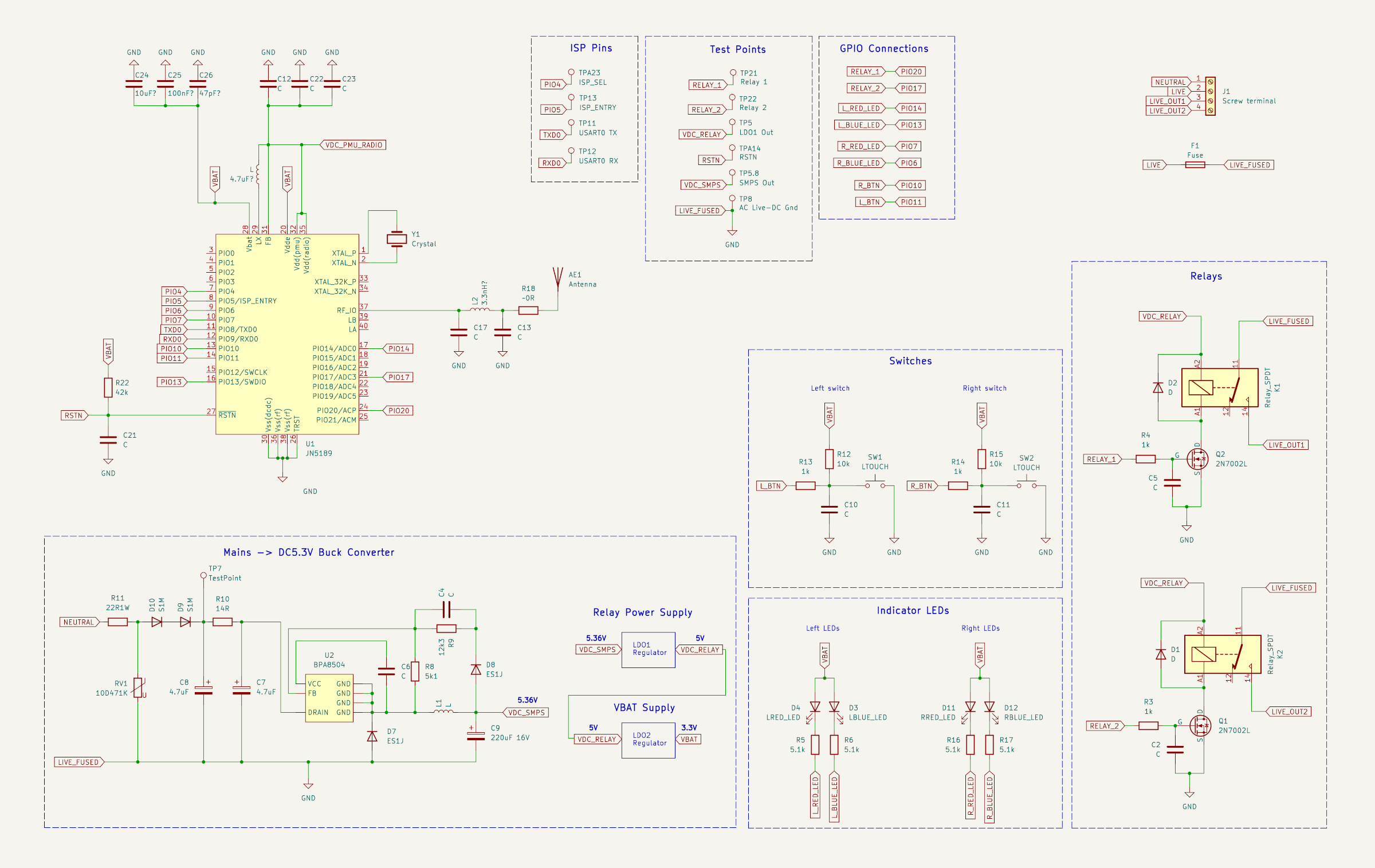Click the Q2 2N7002L MOSFET symbol
1375x868 pixels.
[1197, 458]
